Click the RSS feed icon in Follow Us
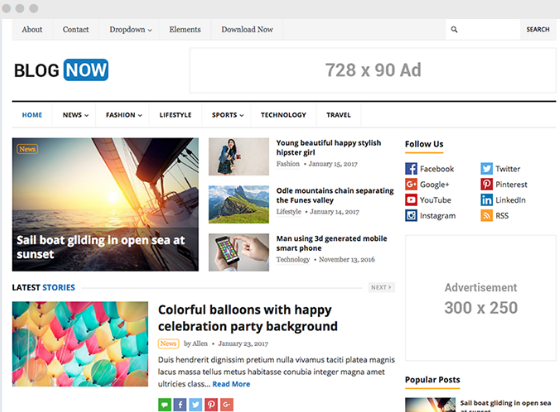The height and width of the screenshot is (412, 560). coord(486,216)
